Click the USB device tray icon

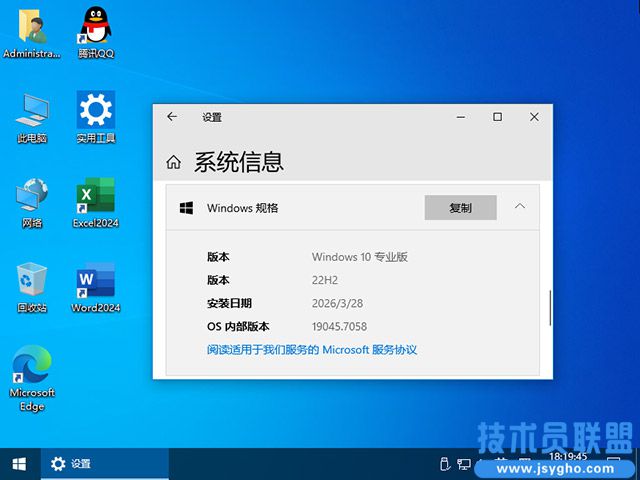coord(444,464)
